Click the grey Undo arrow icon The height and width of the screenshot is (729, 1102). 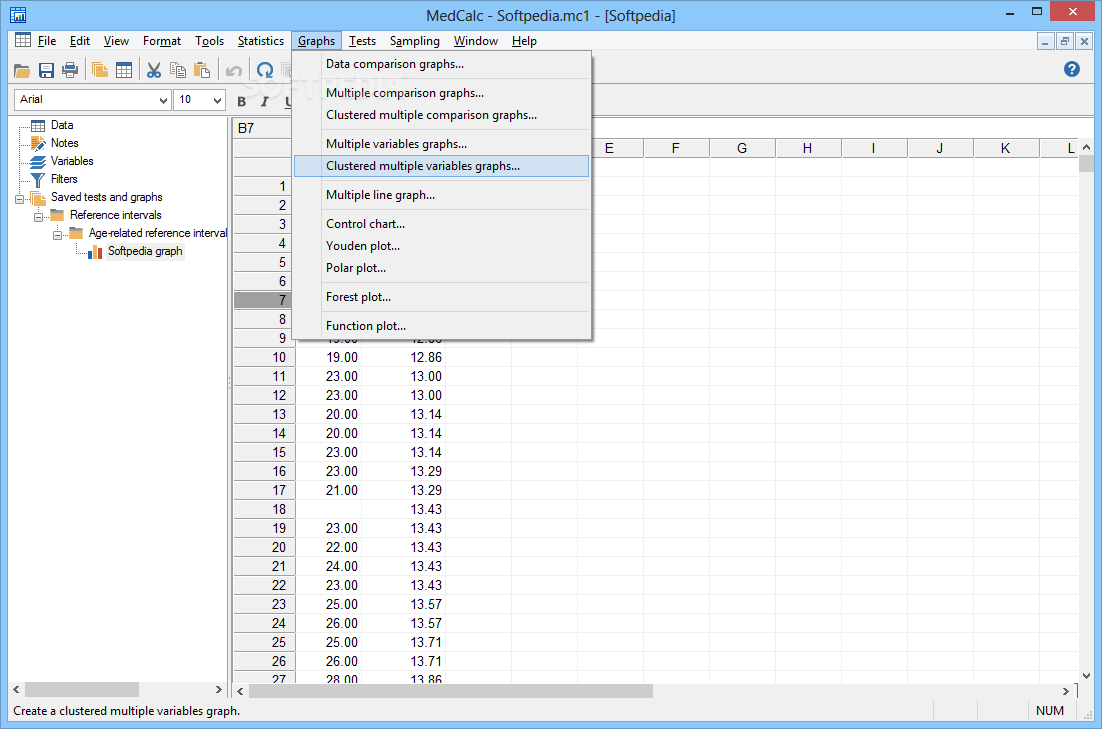[234, 70]
